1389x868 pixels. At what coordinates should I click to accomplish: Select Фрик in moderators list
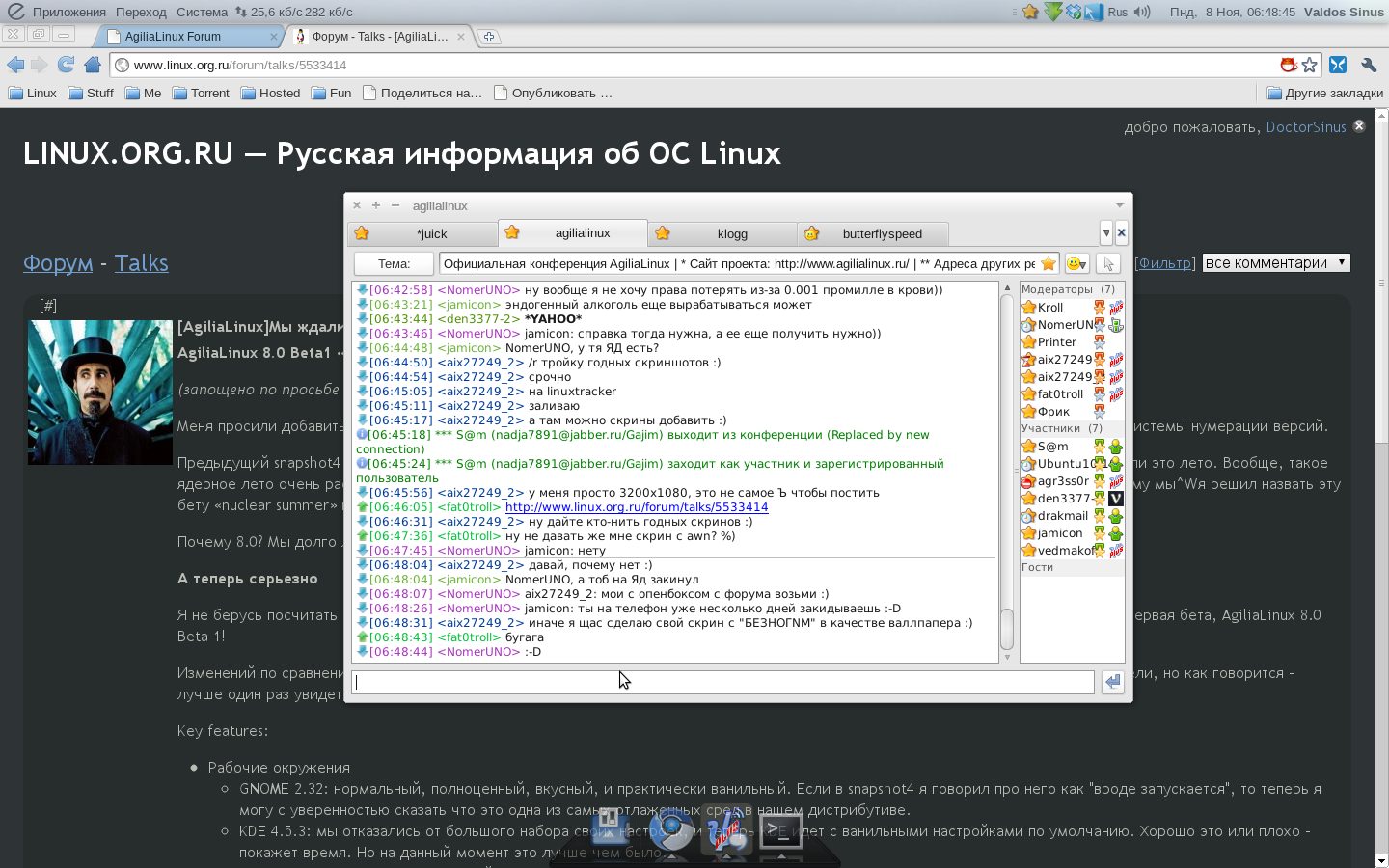[1072, 412]
